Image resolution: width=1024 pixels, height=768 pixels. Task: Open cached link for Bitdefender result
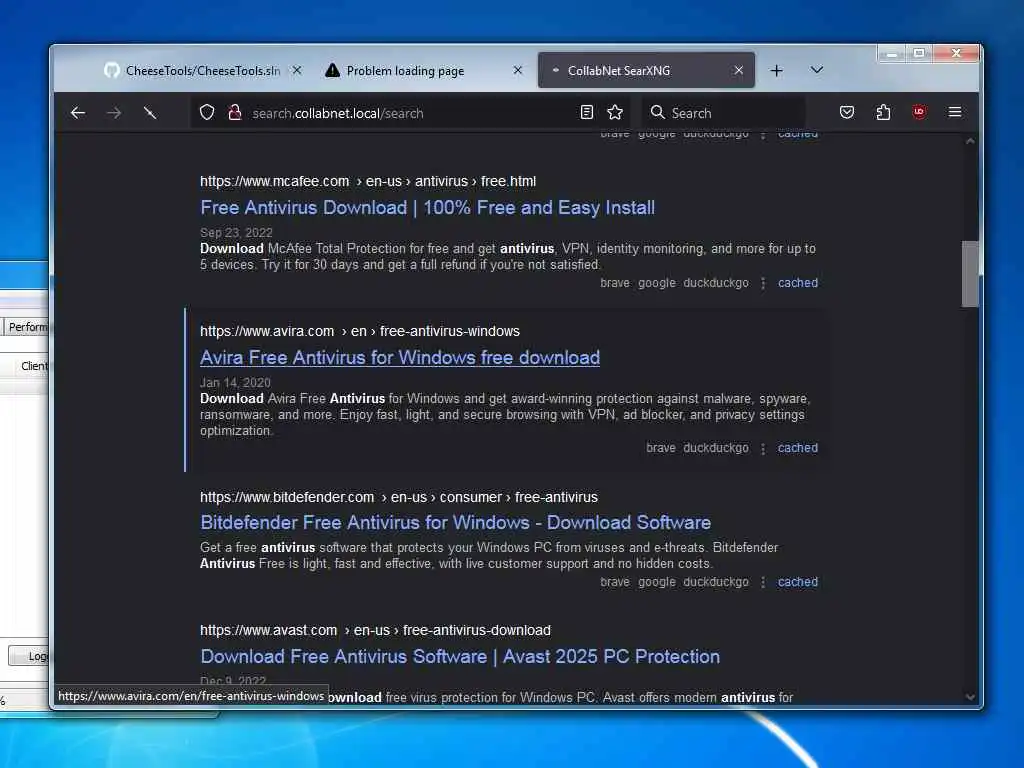pos(797,582)
